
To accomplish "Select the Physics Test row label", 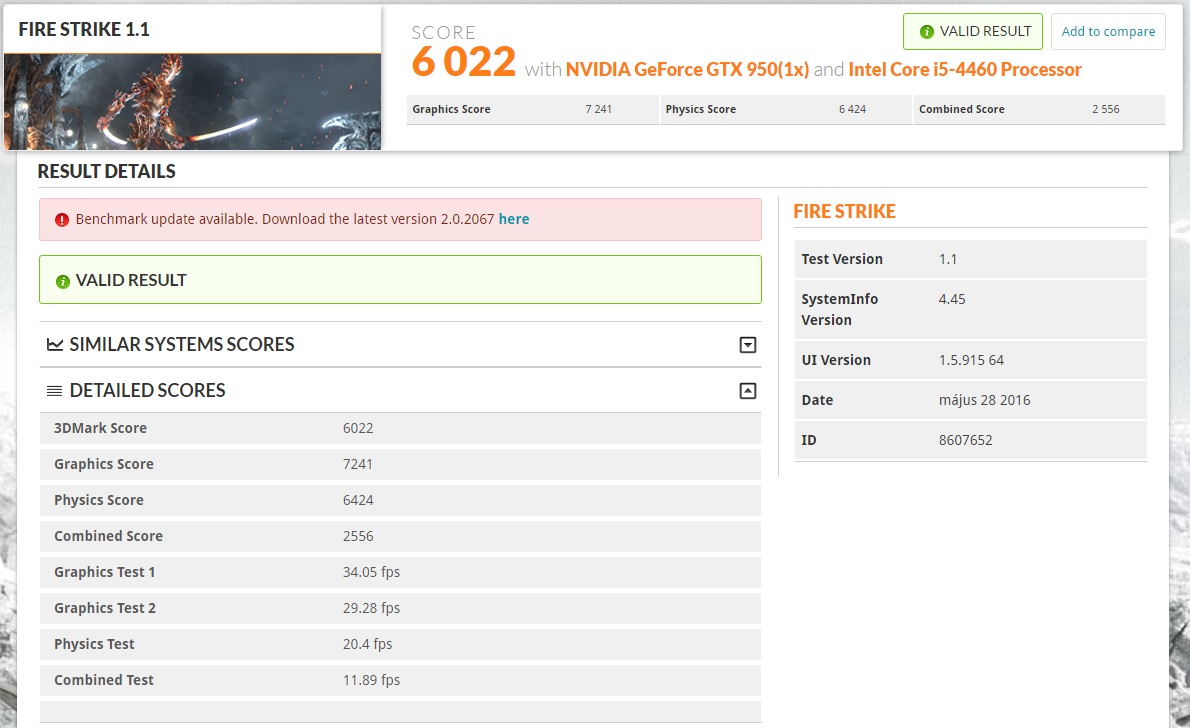I will click(94, 644).
